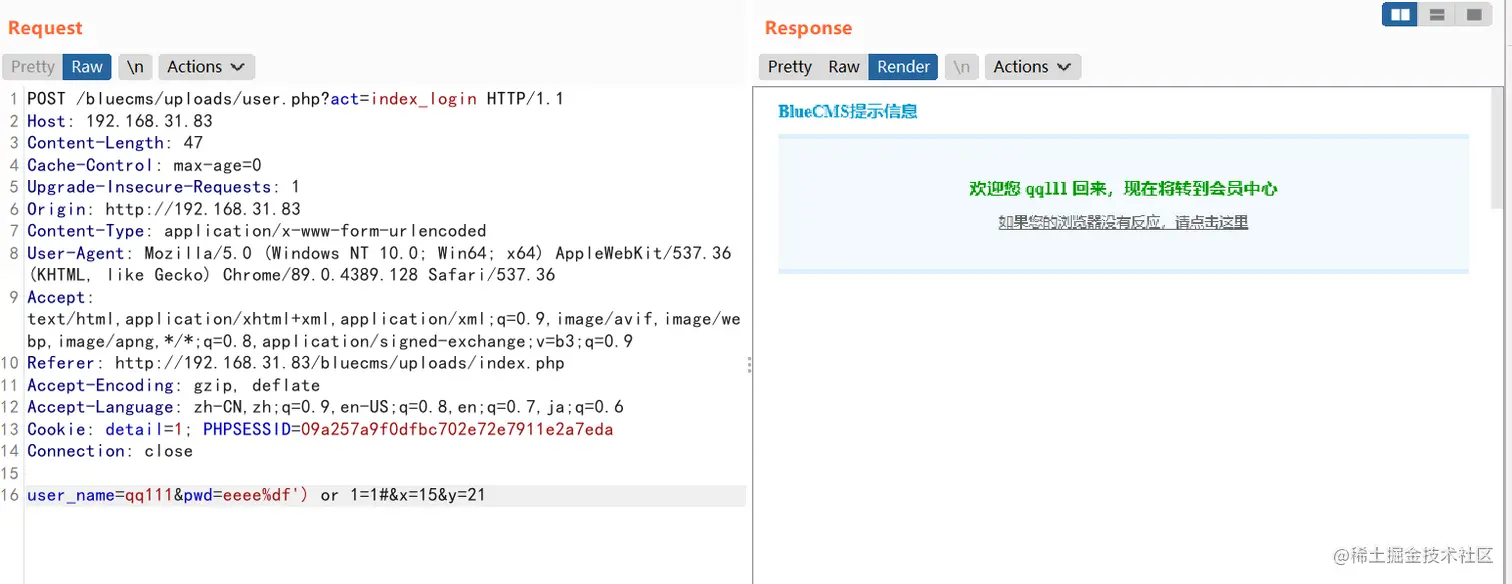The image size is (1512, 584).
Task: Select the Raw tab in Response panel
Action: point(844,67)
